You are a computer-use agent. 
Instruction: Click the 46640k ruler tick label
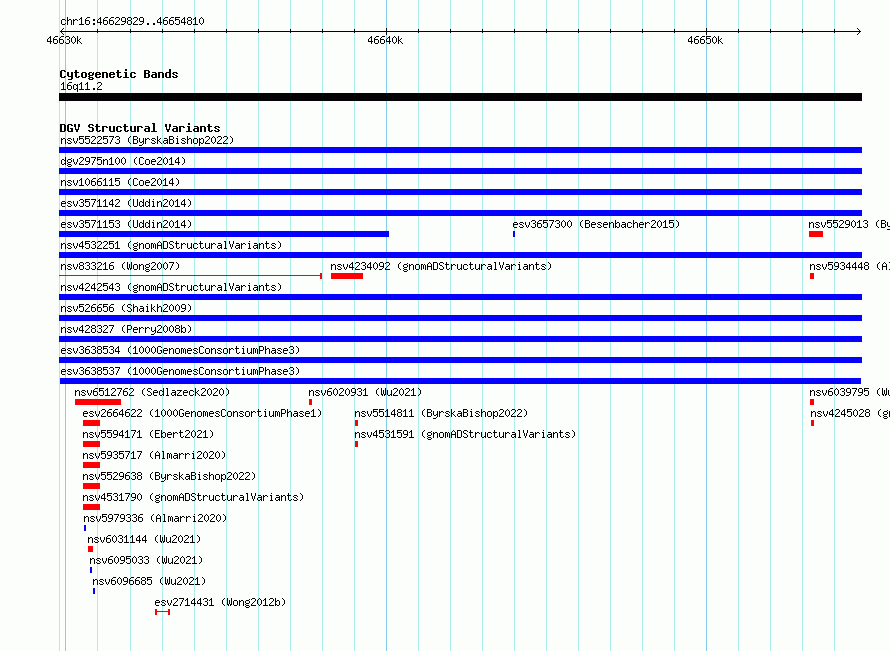385,40
